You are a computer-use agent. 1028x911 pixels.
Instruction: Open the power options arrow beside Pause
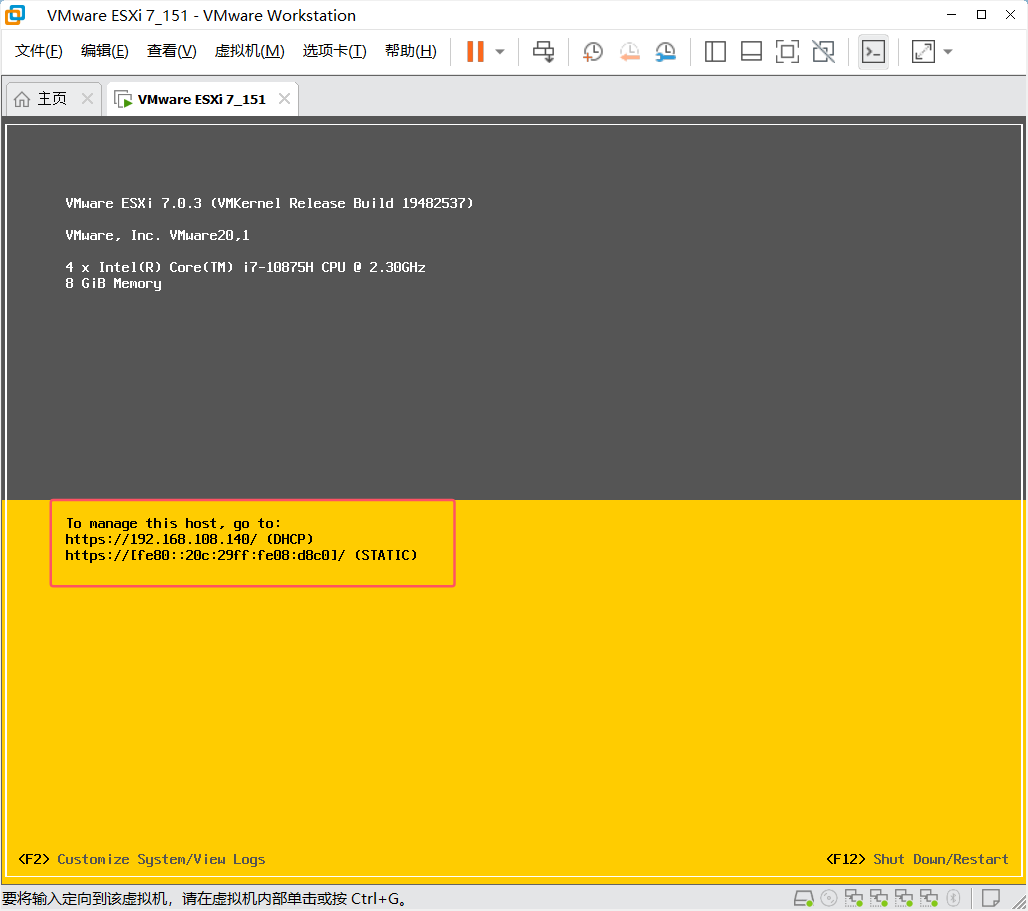[500, 51]
